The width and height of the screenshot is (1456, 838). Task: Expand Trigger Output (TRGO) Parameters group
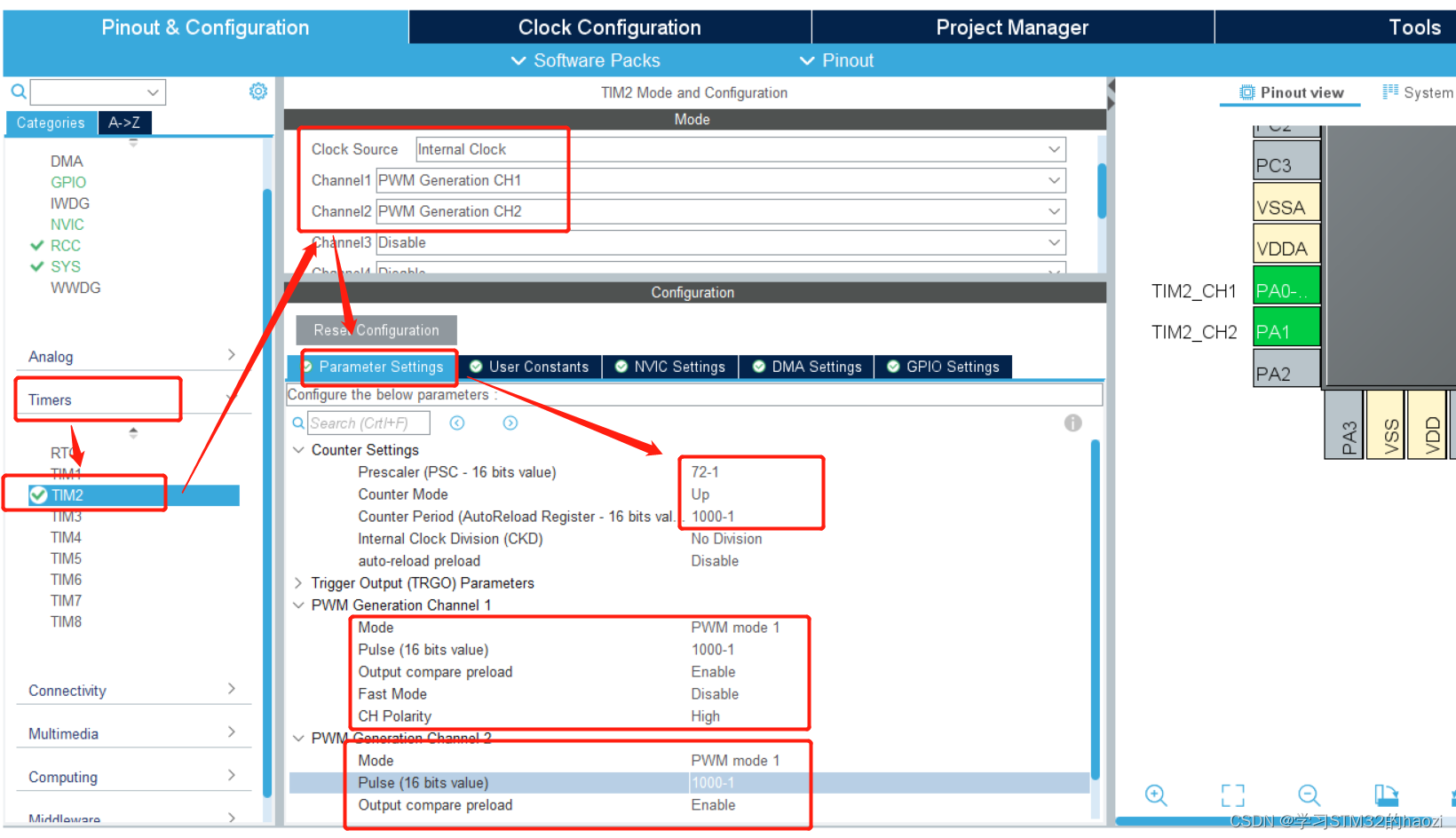(298, 583)
